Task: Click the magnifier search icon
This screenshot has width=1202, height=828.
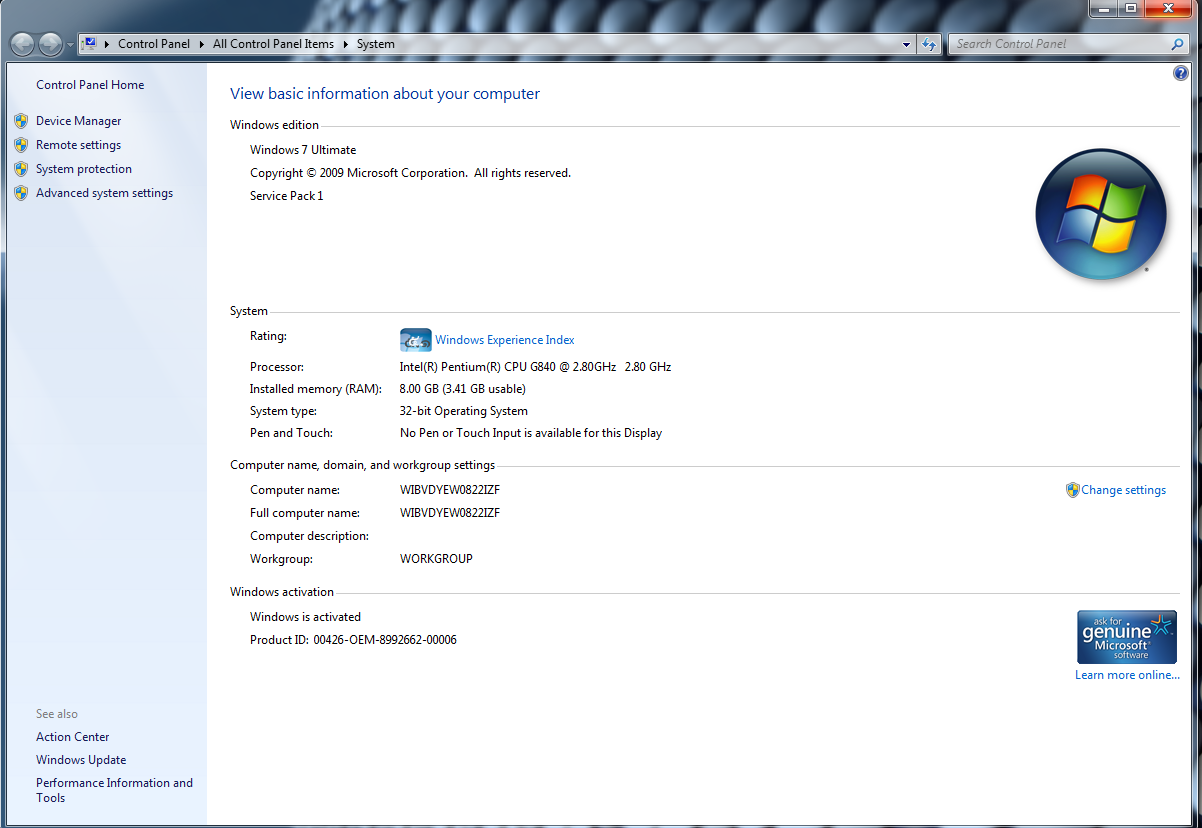Action: point(1177,44)
